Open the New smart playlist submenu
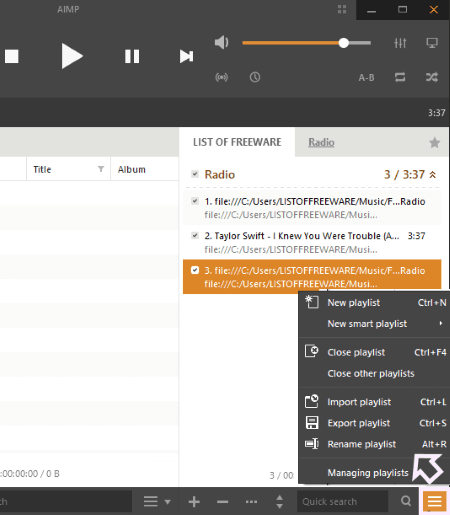Image resolution: width=450 pixels, height=515 pixels. pyautogui.click(x=375, y=324)
